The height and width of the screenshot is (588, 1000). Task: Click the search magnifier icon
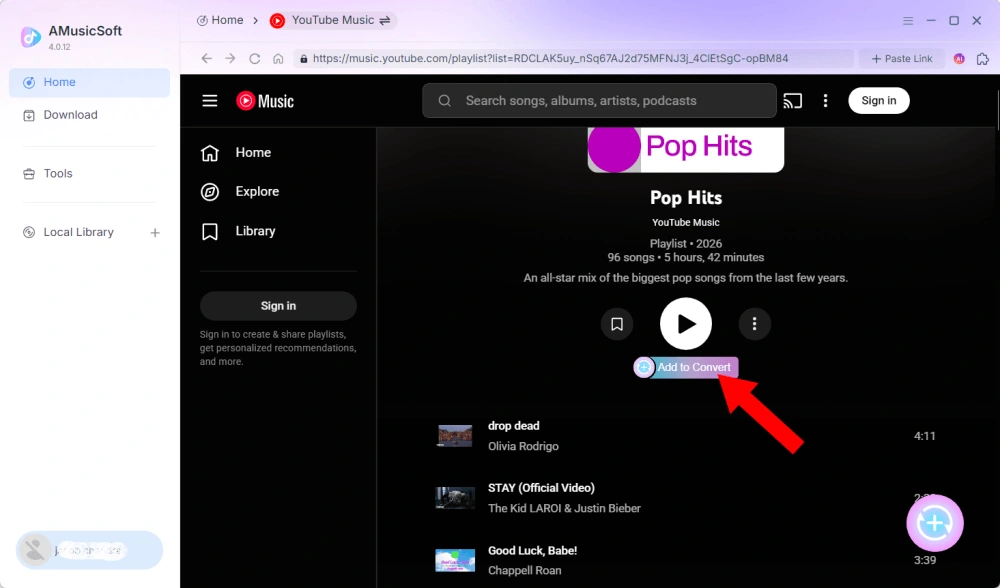445,101
